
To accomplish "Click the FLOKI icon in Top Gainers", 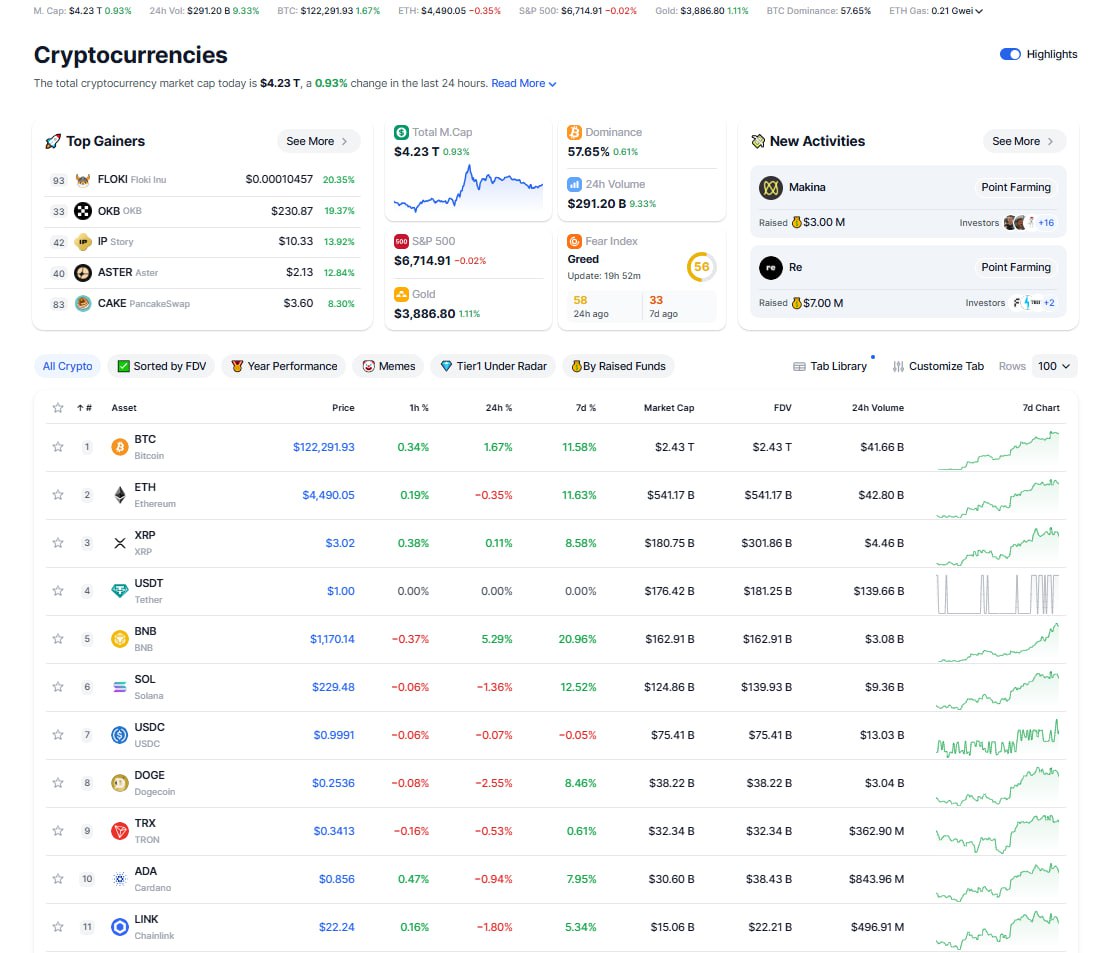I will (83, 180).
